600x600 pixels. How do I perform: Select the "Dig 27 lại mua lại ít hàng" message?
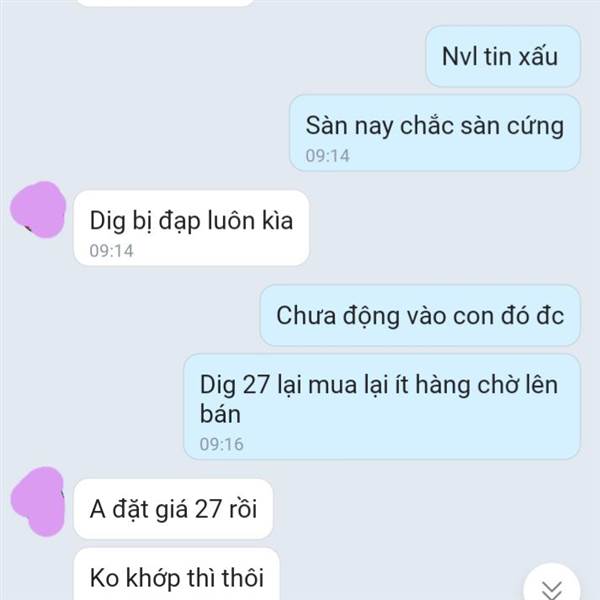(x=382, y=407)
